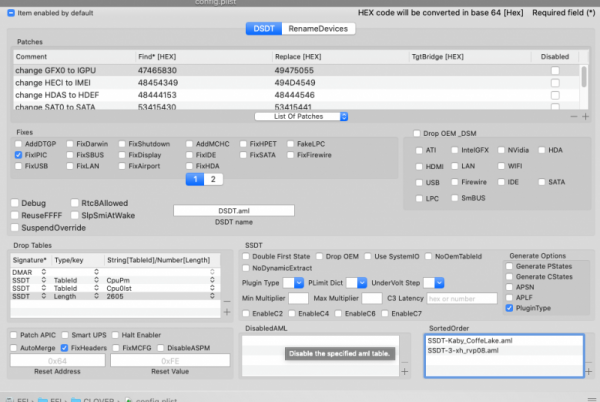Expand the UnderVolt Step dropdown
This screenshot has width=600, height=402.
click(435, 283)
